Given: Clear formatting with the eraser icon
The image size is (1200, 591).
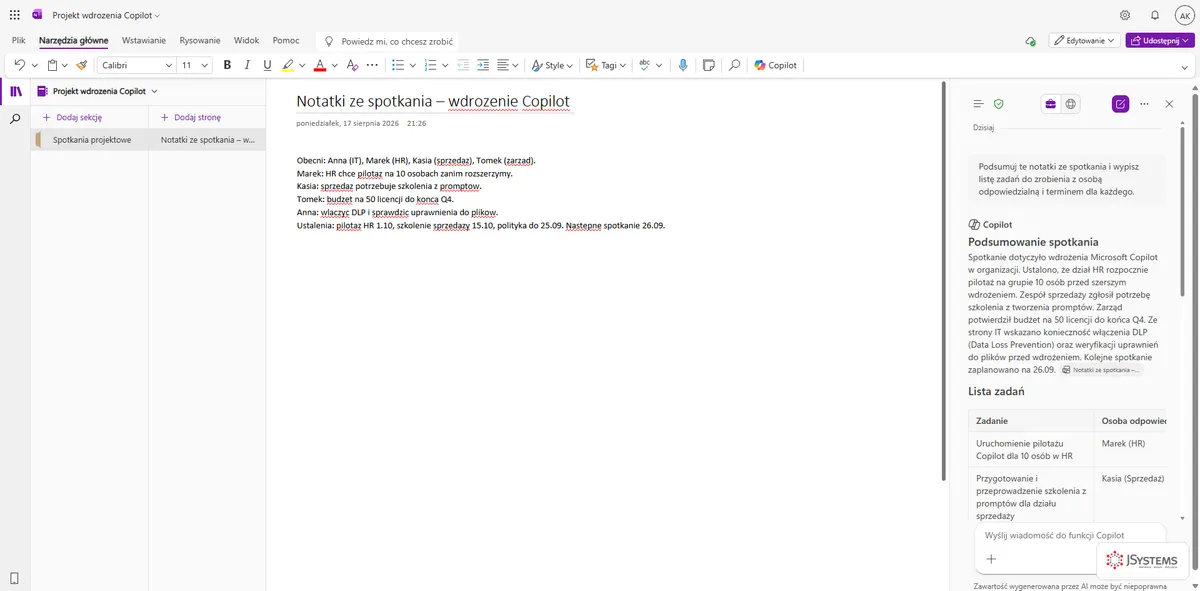Looking at the screenshot, I should pos(352,65).
